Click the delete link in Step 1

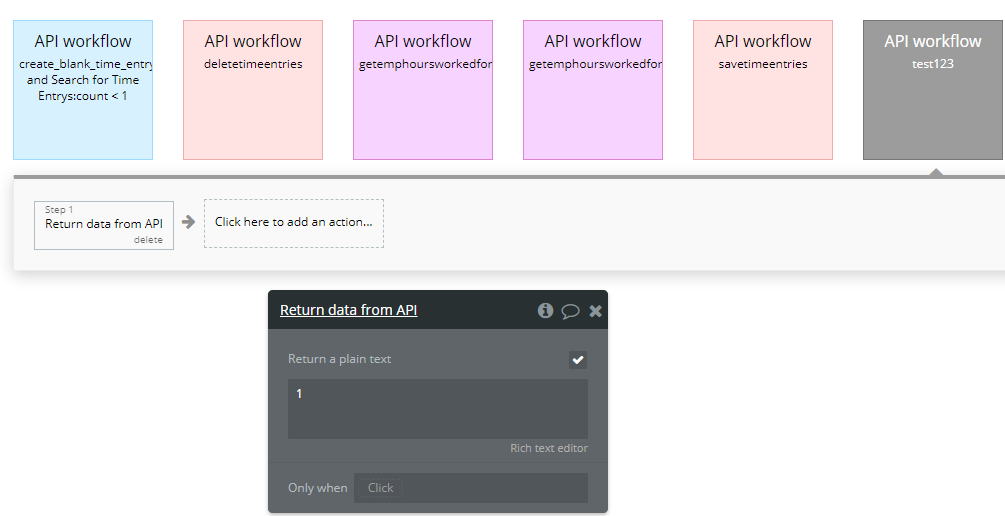click(148, 240)
